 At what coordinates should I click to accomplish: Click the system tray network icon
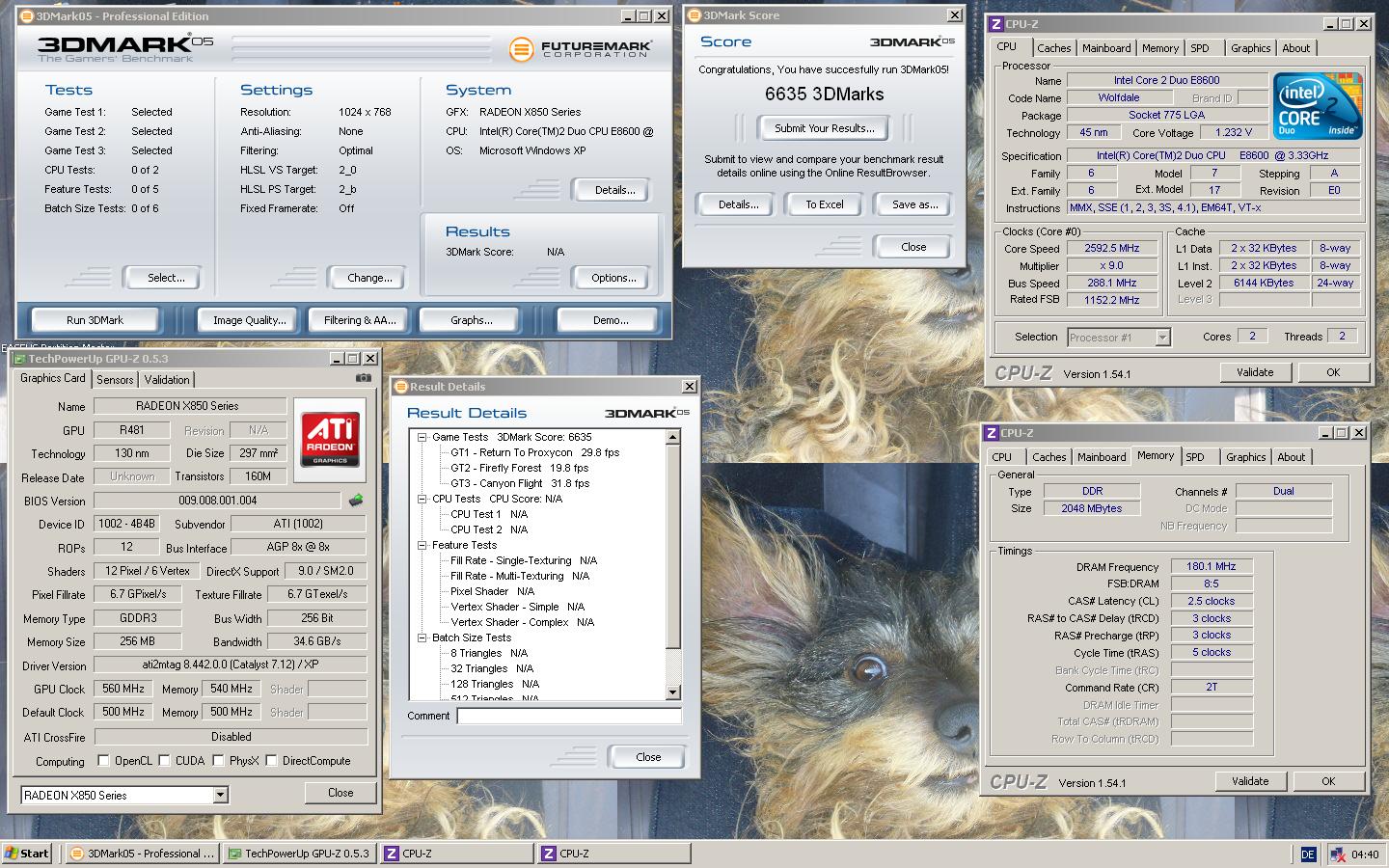1337,854
